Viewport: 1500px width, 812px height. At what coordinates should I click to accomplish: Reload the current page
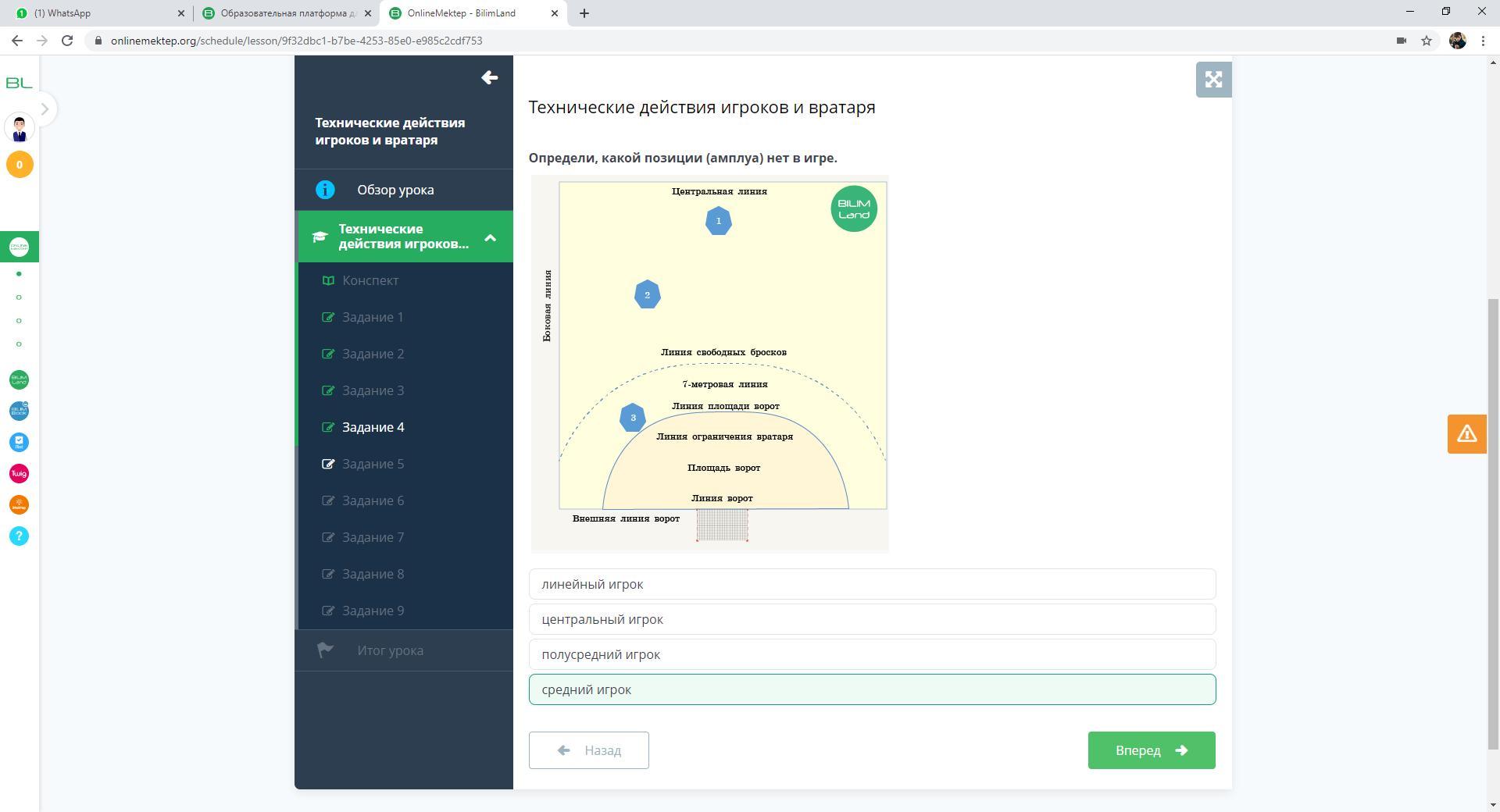pos(67,41)
